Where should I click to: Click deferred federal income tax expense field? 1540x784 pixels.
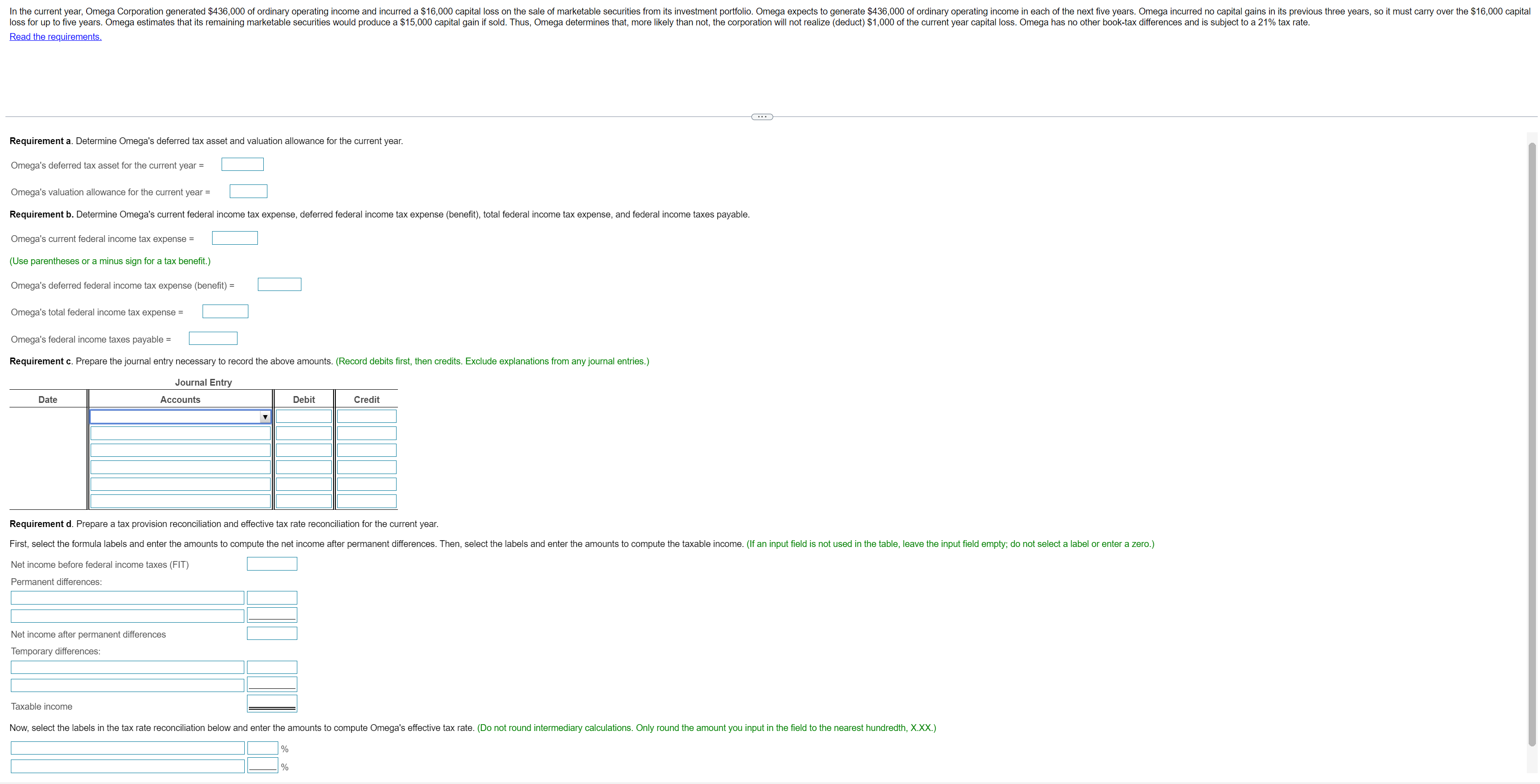coord(279,285)
